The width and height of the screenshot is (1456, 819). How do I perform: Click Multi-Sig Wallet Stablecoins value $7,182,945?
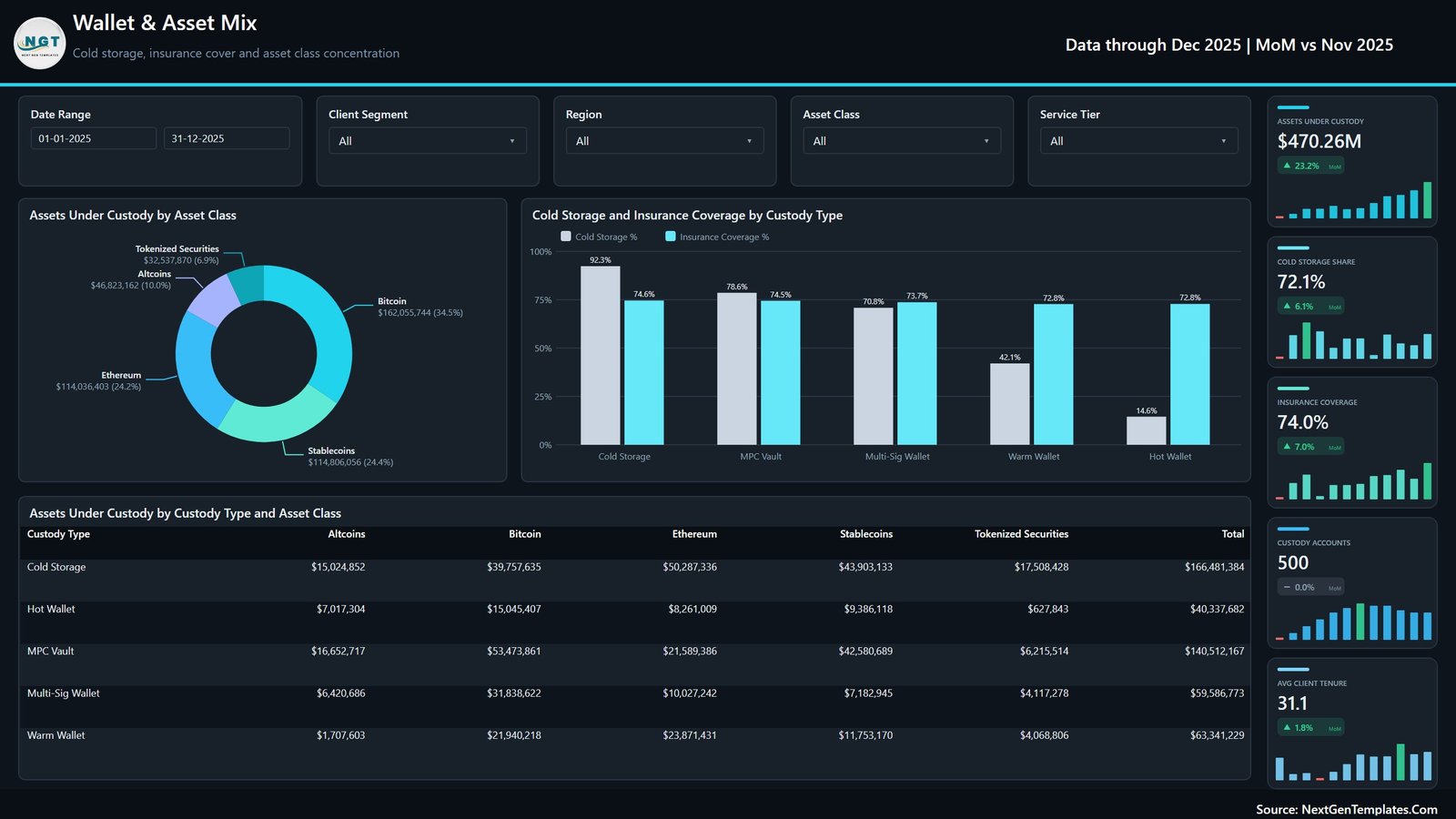(x=867, y=693)
